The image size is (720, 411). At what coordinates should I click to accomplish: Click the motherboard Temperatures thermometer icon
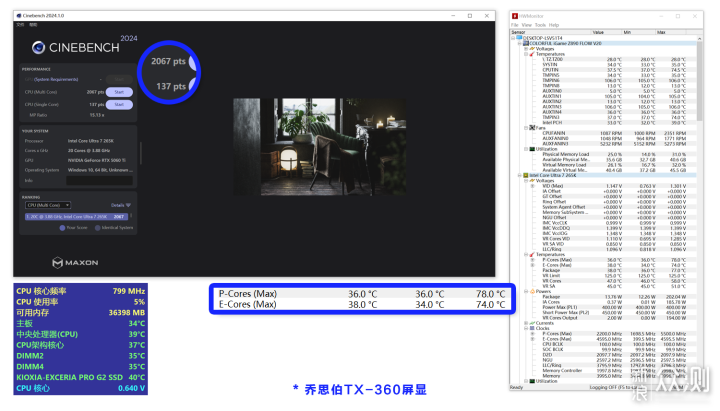532,54
